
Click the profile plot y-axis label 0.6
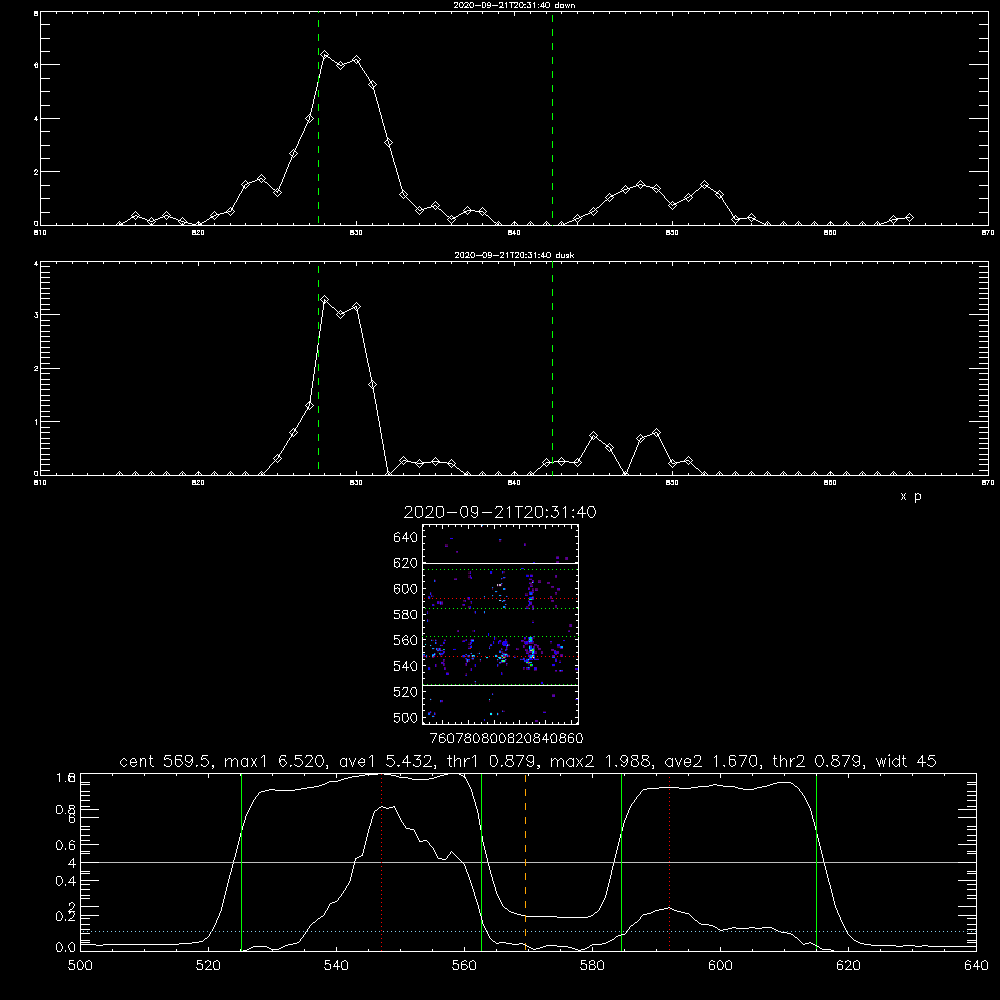pyautogui.click(x=66, y=845)
